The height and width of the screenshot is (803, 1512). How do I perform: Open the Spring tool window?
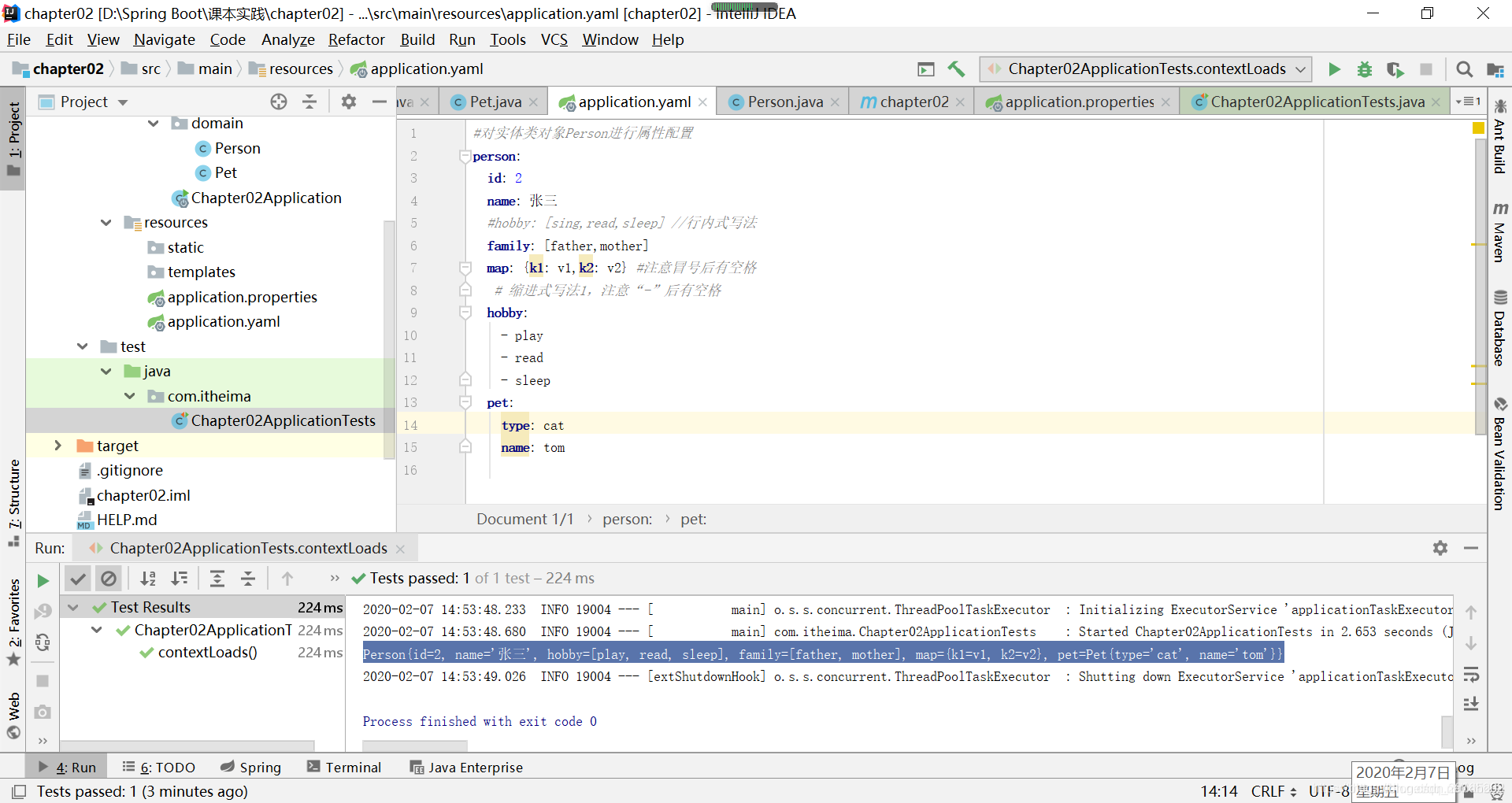[x=250, y=768]
